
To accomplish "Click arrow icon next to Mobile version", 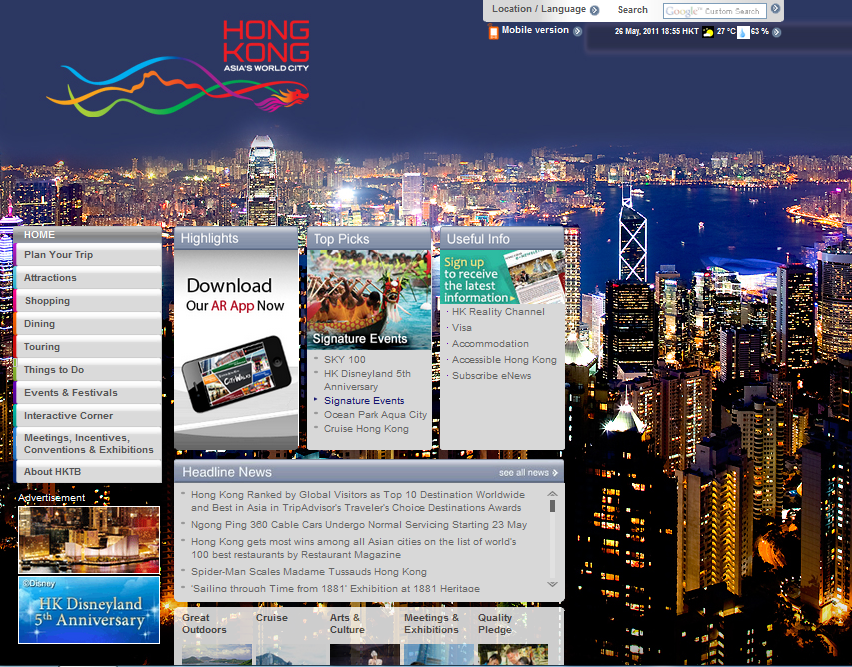I will [x=578, y=32].
